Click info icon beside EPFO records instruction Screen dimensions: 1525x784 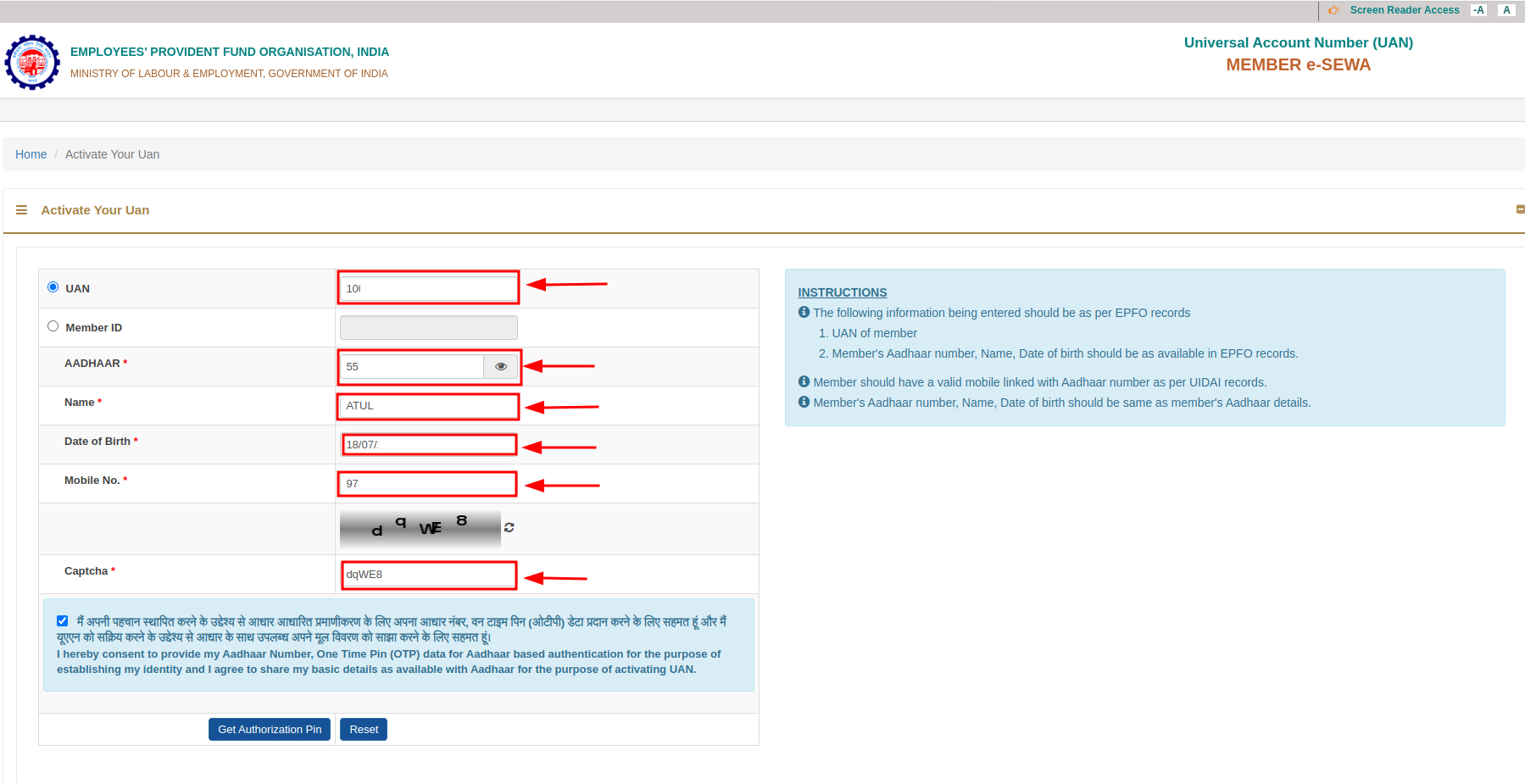[804, 312]
